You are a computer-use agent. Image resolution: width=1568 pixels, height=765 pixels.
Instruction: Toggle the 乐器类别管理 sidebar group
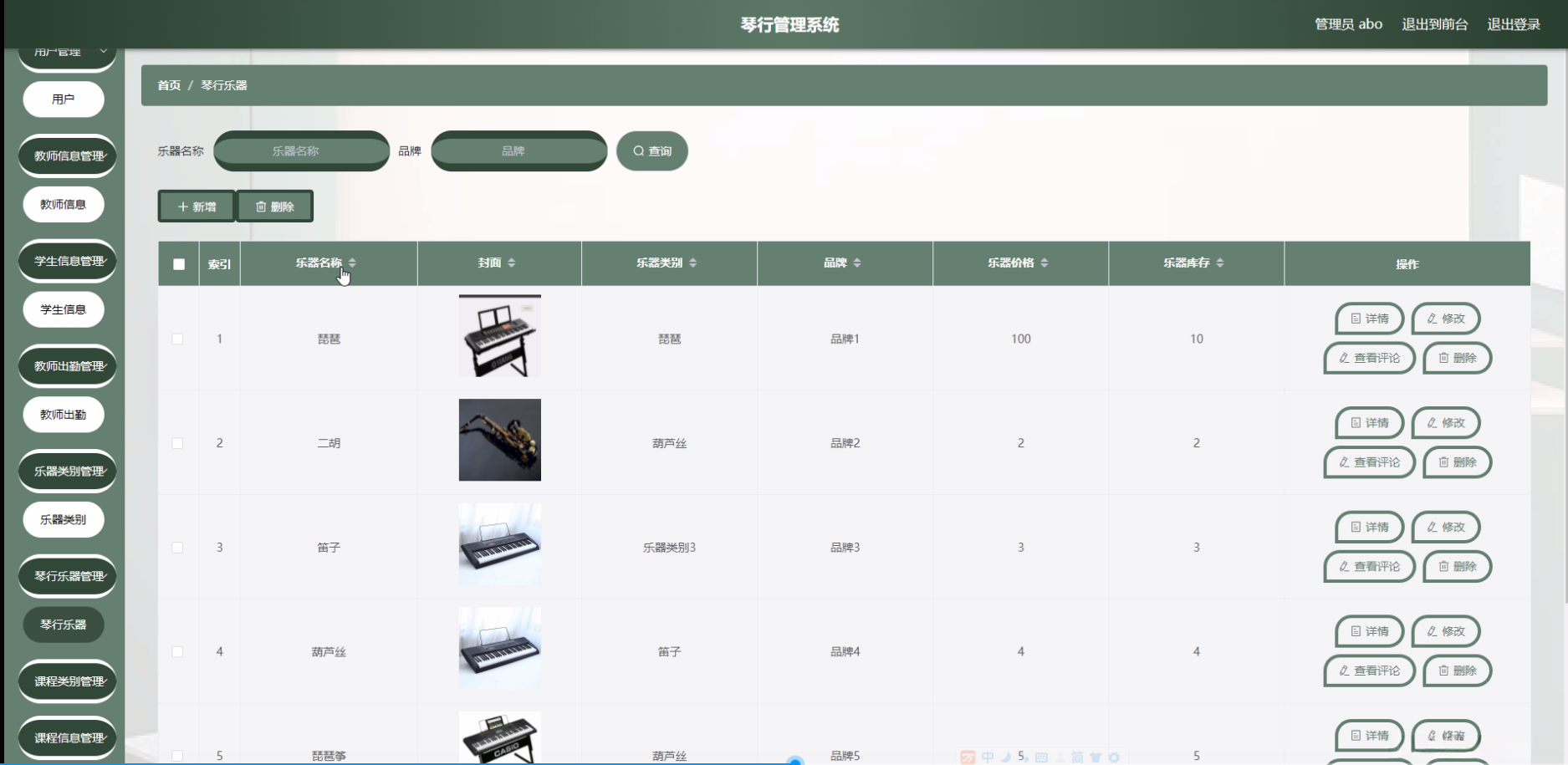pos(68,472)
